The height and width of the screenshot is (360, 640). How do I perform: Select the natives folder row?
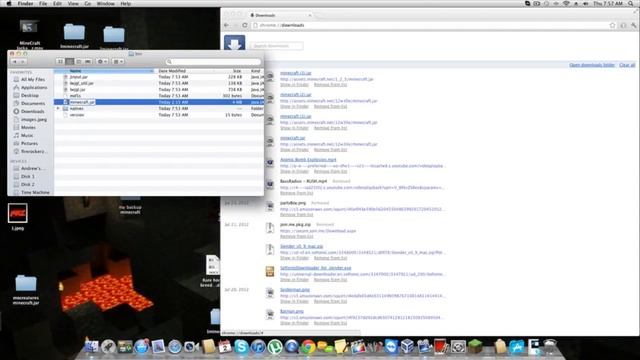click(159, 109)
